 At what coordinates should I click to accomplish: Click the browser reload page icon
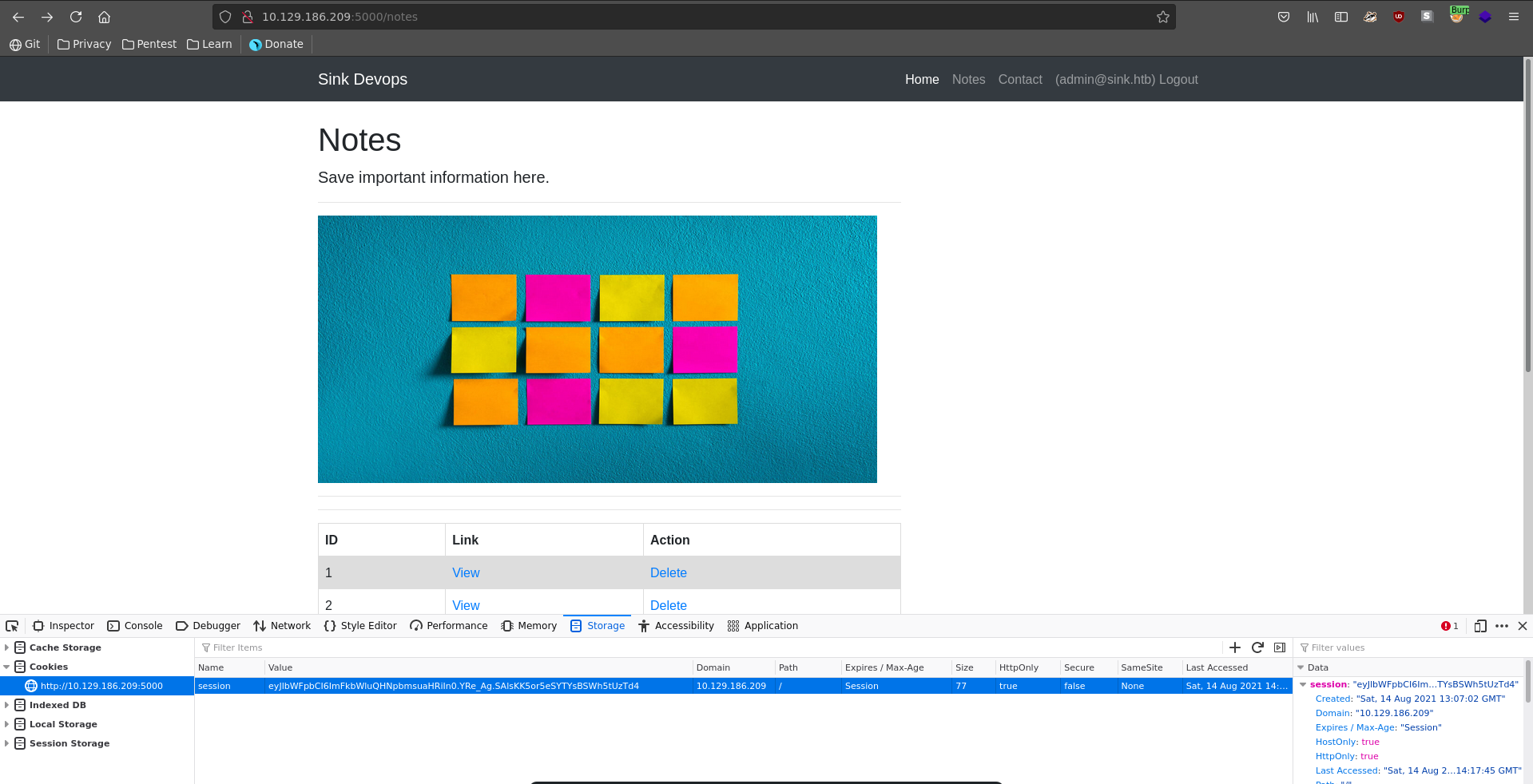tap(76, 17)
